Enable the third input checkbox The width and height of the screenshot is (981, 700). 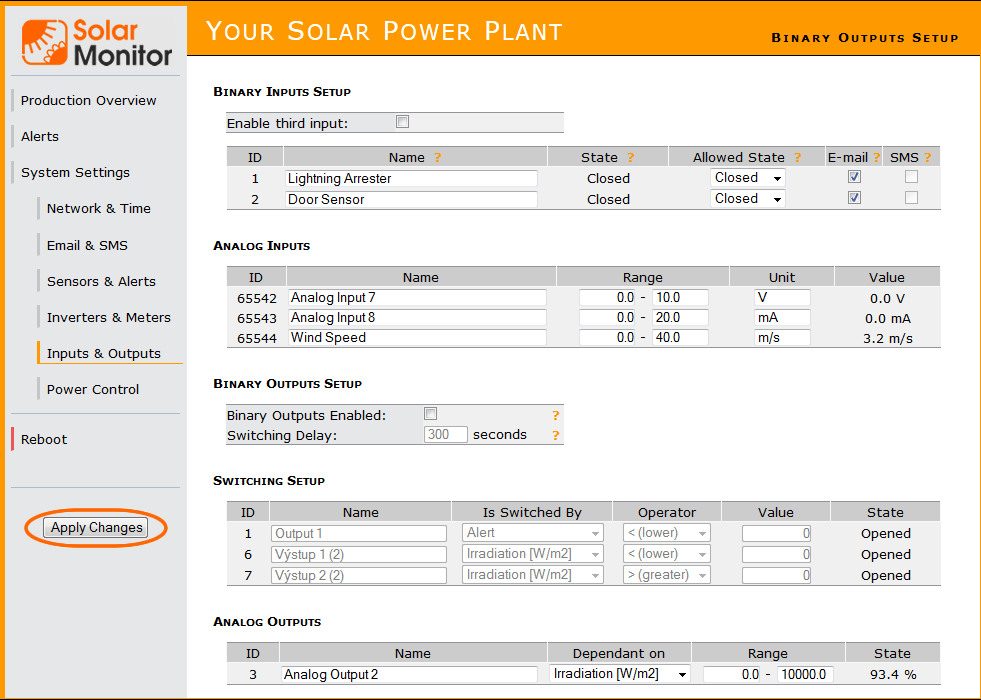click(x=403, y=122)
